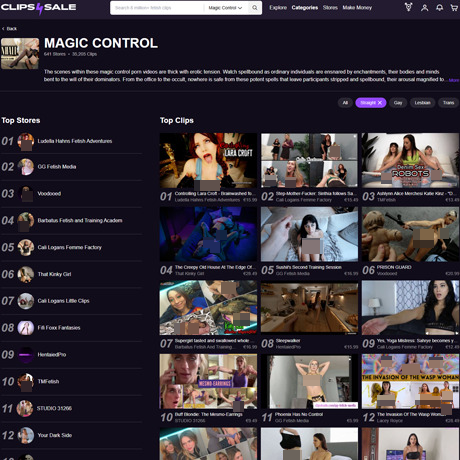
Task: Click the Cali Logans Little Clips avatar
Action: tap(26, 301)
